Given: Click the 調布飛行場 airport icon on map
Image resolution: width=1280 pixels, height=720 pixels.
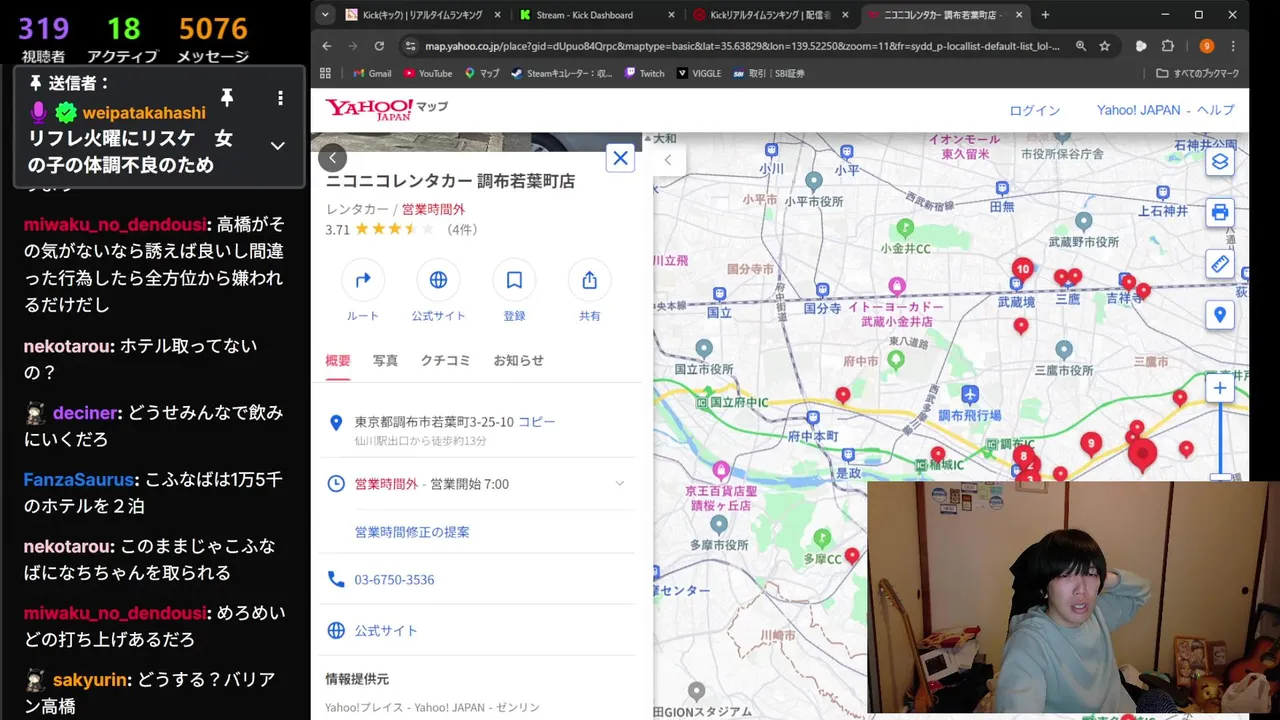Looking at the screenshot, I should [969, 394].
